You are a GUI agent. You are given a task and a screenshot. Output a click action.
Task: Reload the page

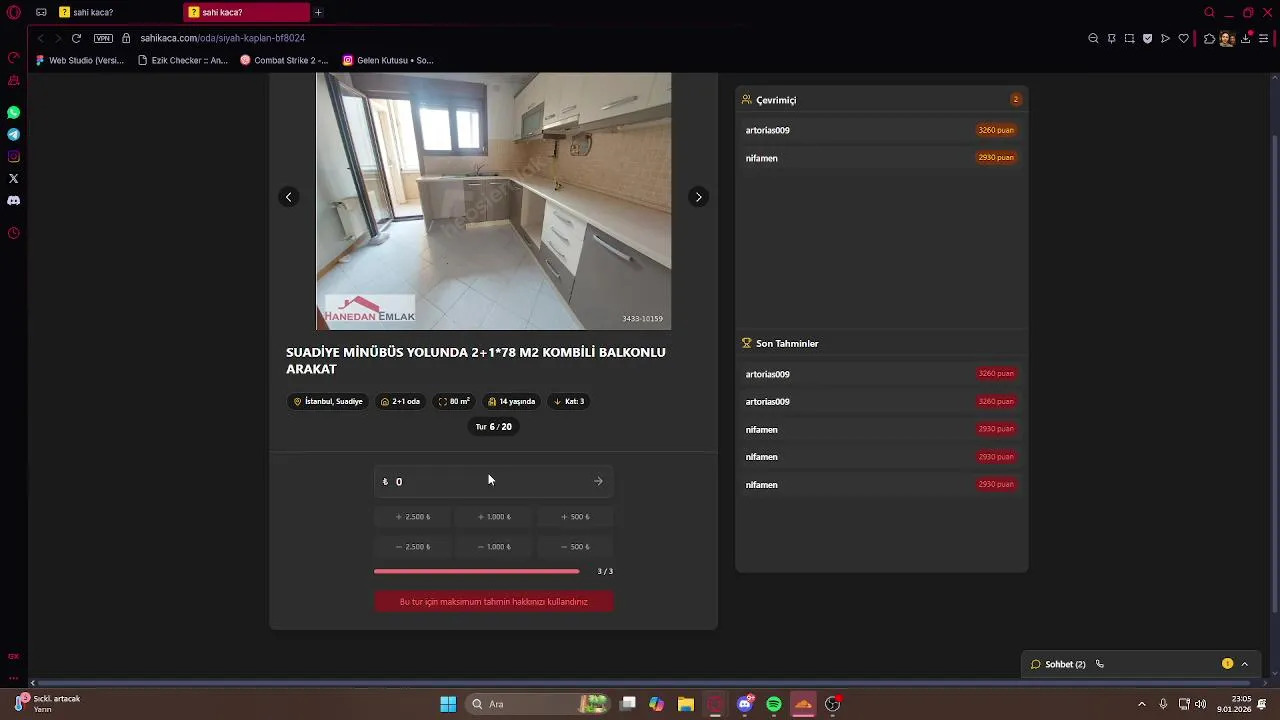click(76, 38)
